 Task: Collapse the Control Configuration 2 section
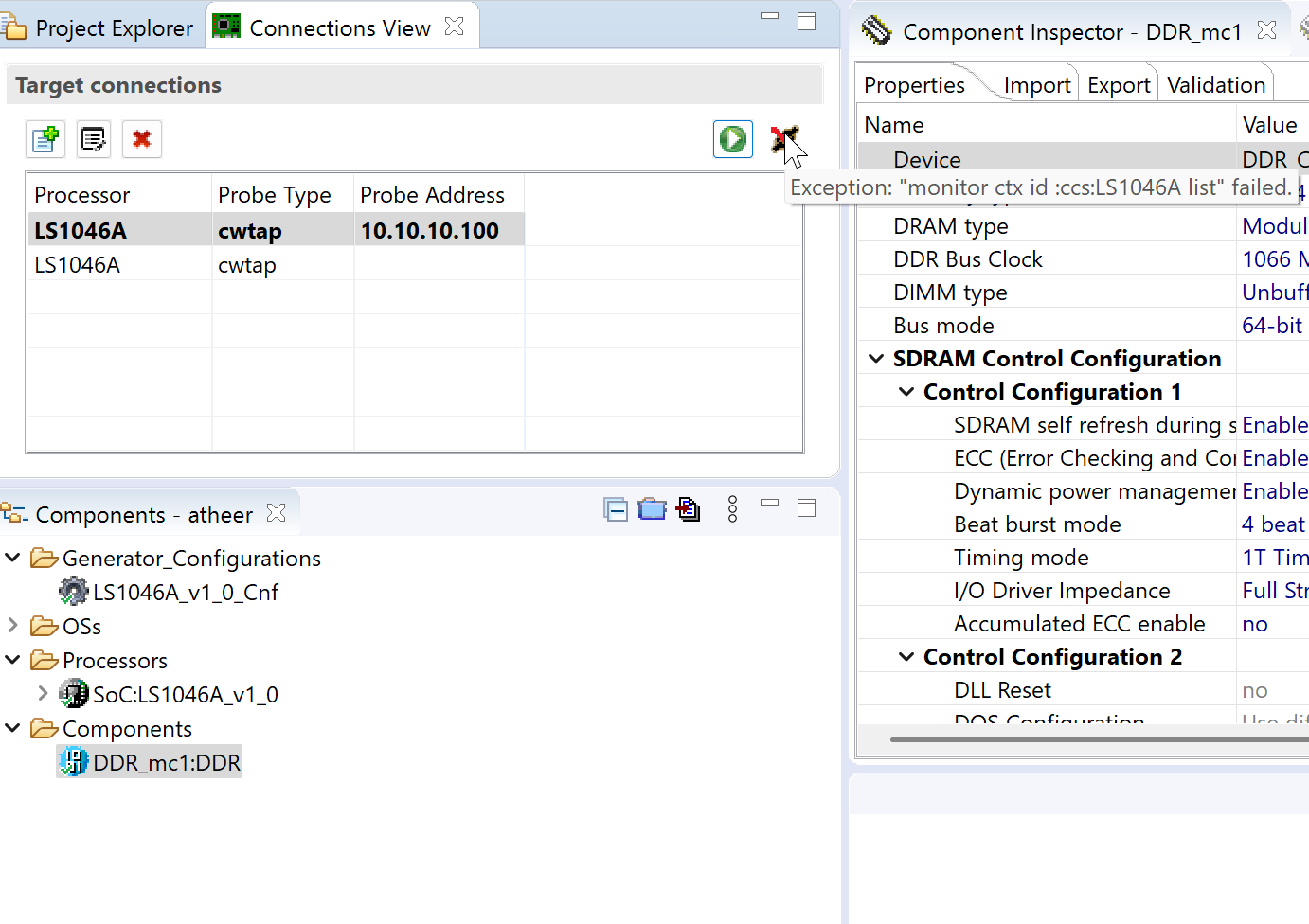pyautogui.click(x=906, y=656)
